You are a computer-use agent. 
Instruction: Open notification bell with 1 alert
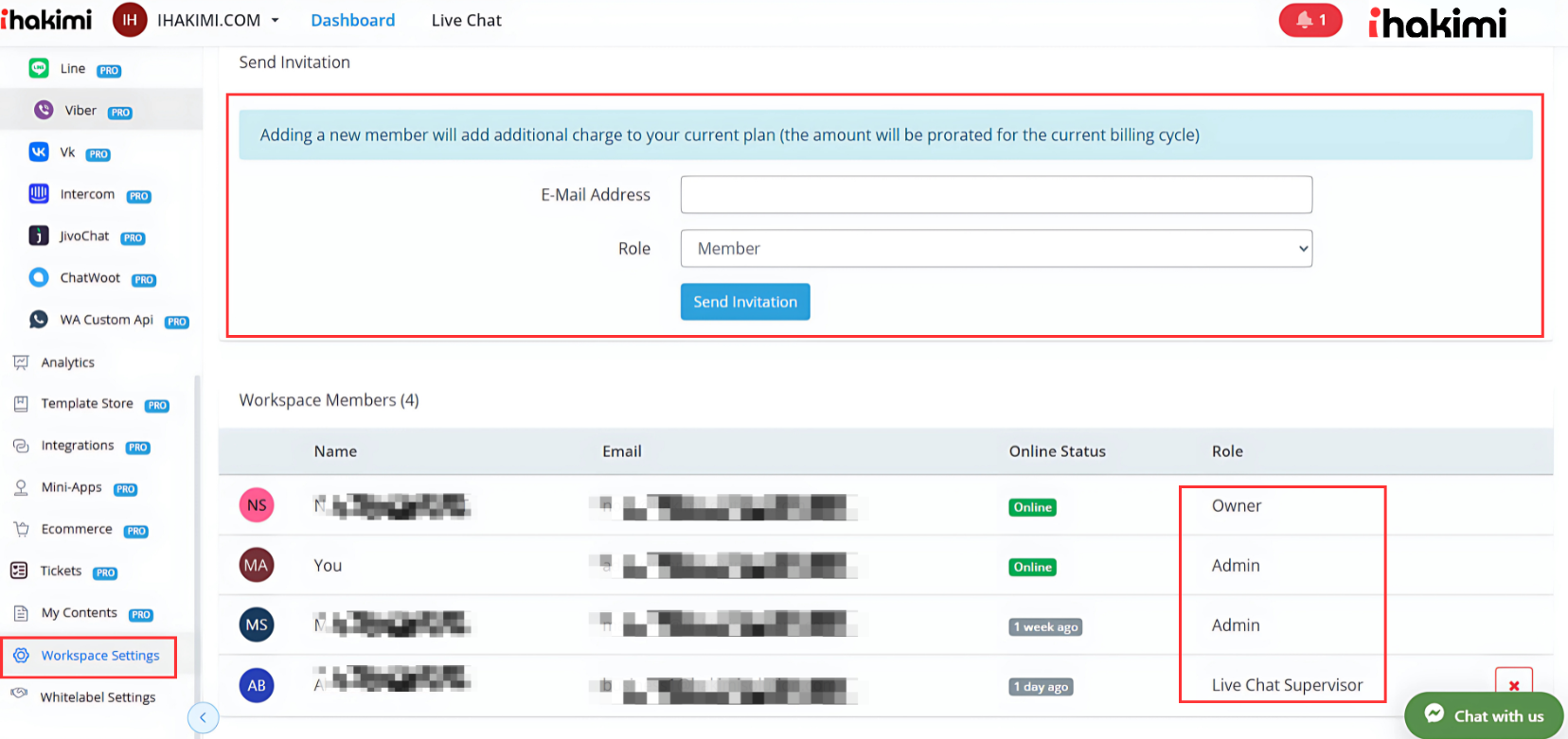[x=1310, y=20]
